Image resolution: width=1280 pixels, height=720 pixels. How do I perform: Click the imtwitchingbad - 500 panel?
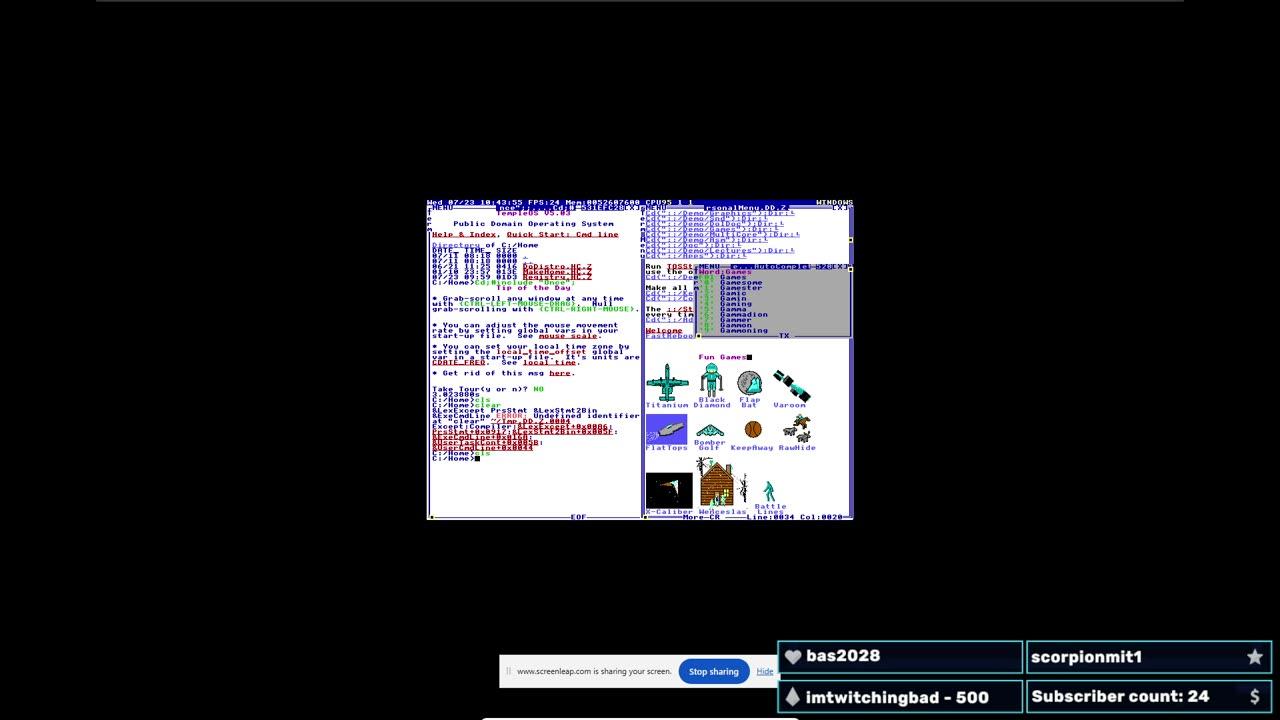pos(900,697)
